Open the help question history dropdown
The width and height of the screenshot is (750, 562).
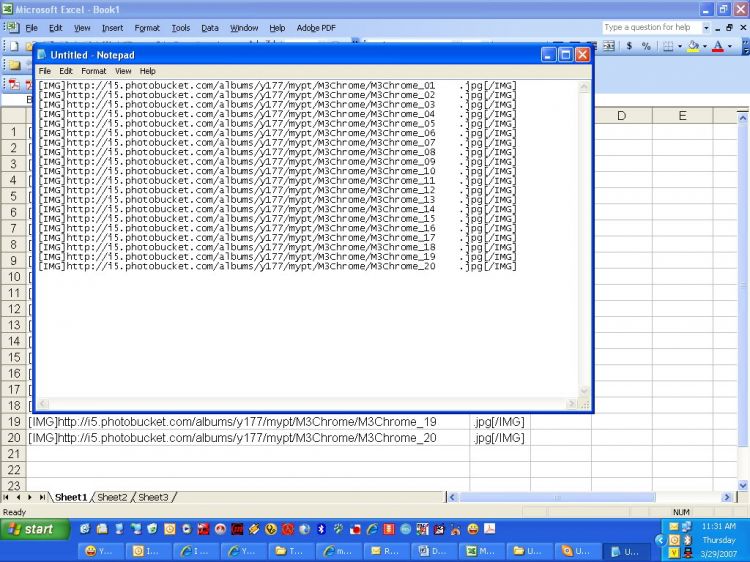[706, 28]
